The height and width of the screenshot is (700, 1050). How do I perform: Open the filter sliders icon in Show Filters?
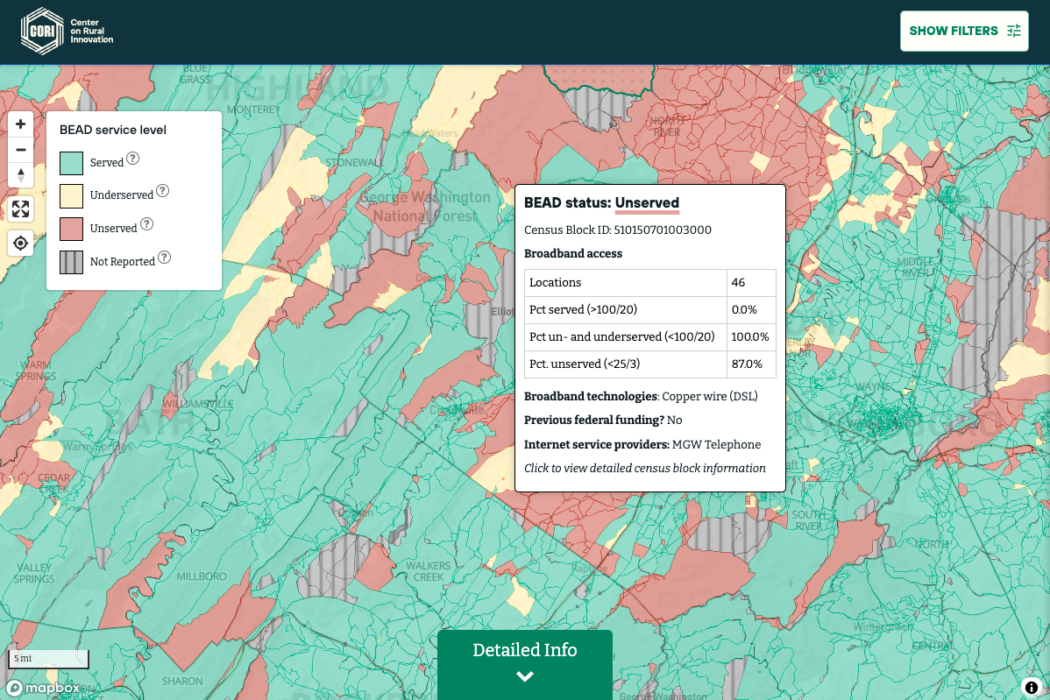[x=1013, y=30]
